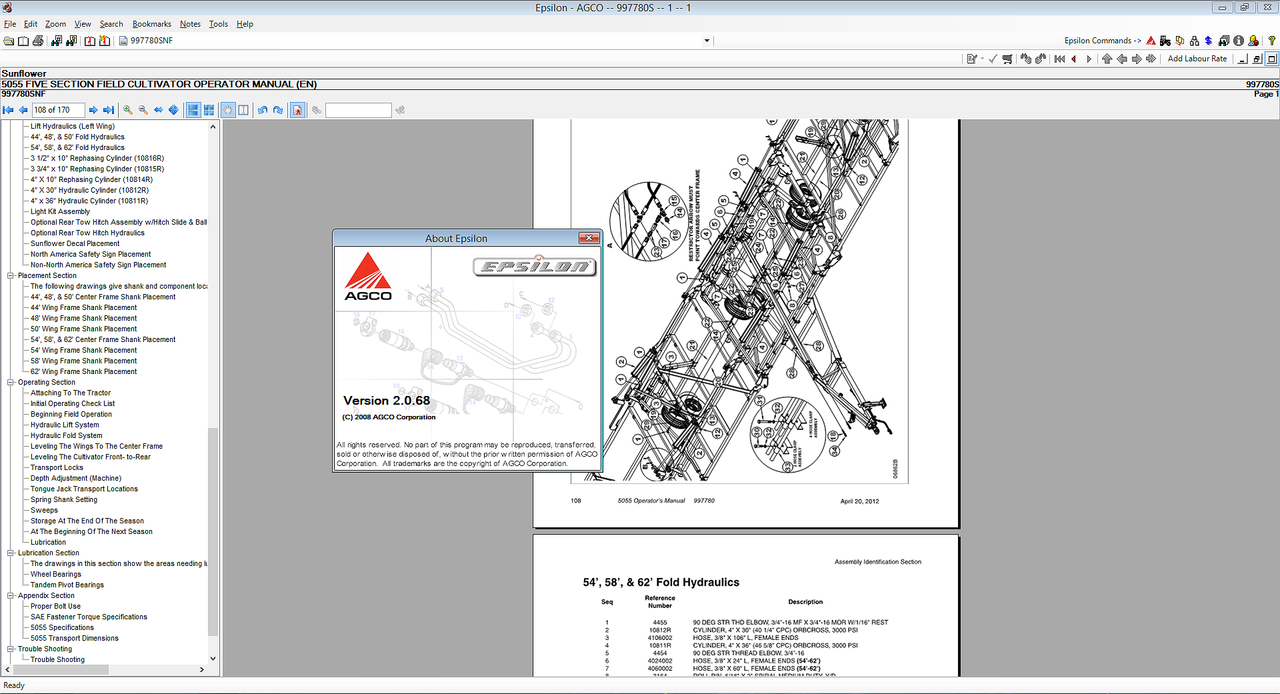
Task: Select 4" X 30" Hydraulic Cylinder (10812R) bookmark
Action: (89, 190)
